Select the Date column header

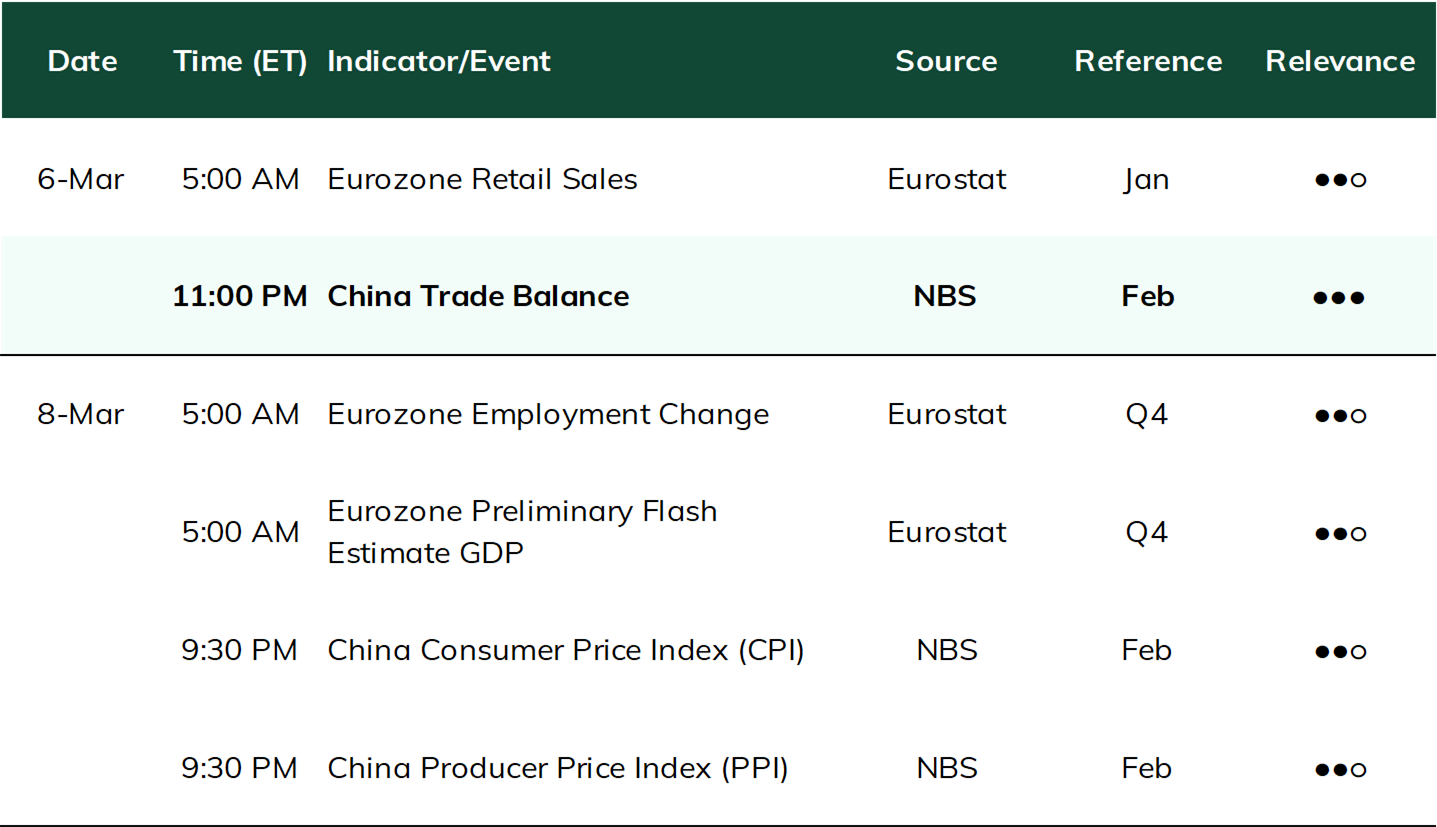pos(82,61)
